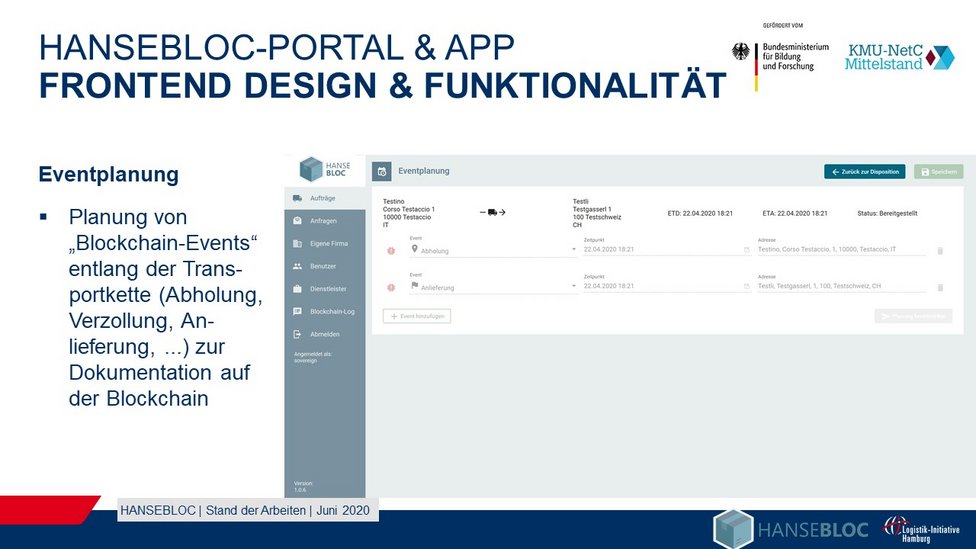Log out via Abmelden

click(325, 334)
